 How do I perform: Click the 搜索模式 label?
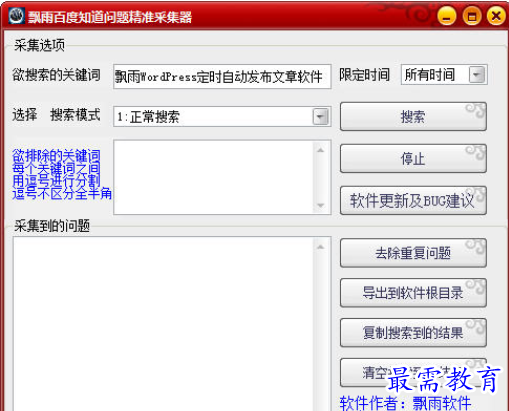pos(75,115)
